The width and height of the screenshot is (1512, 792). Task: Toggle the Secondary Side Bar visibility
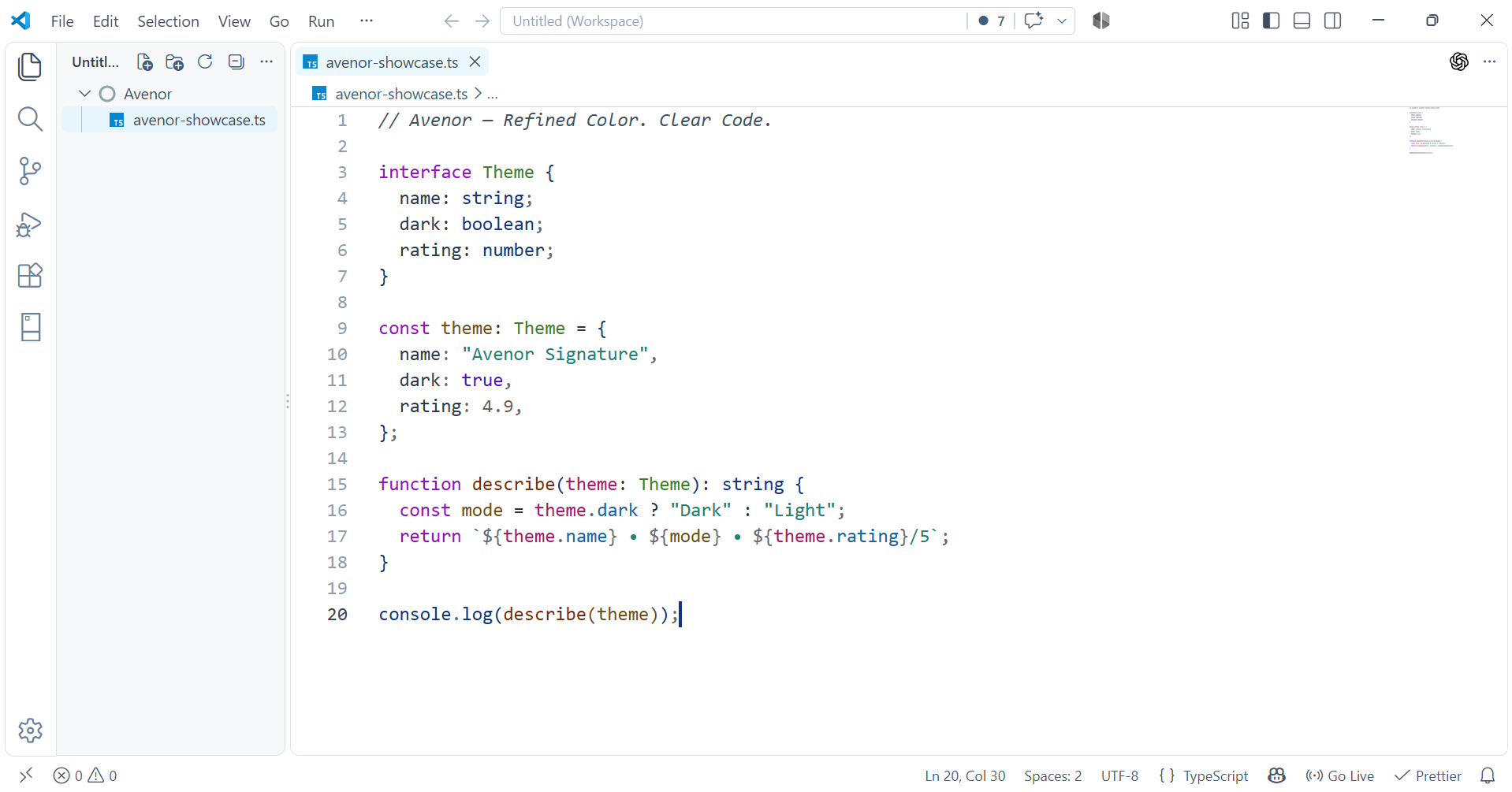pyautogui.click(x=1332, y=21)
